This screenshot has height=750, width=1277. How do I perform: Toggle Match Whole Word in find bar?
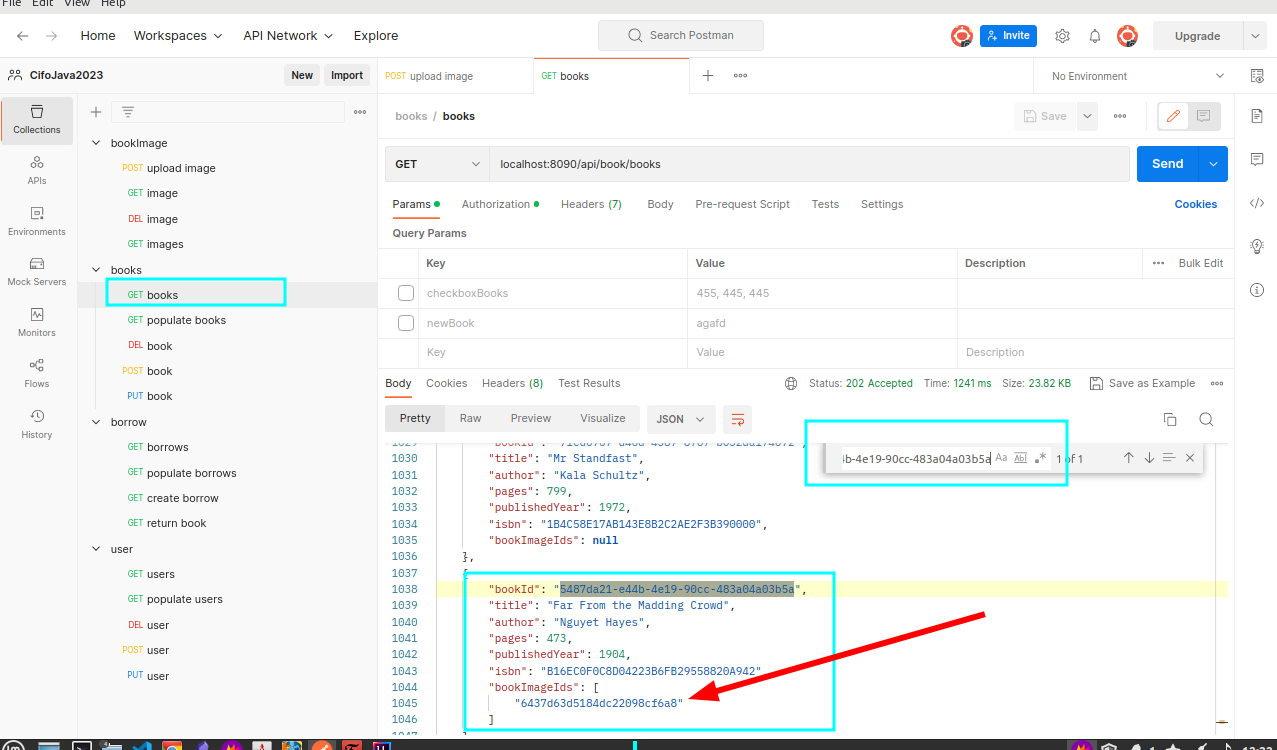[x=1021, y=458]
